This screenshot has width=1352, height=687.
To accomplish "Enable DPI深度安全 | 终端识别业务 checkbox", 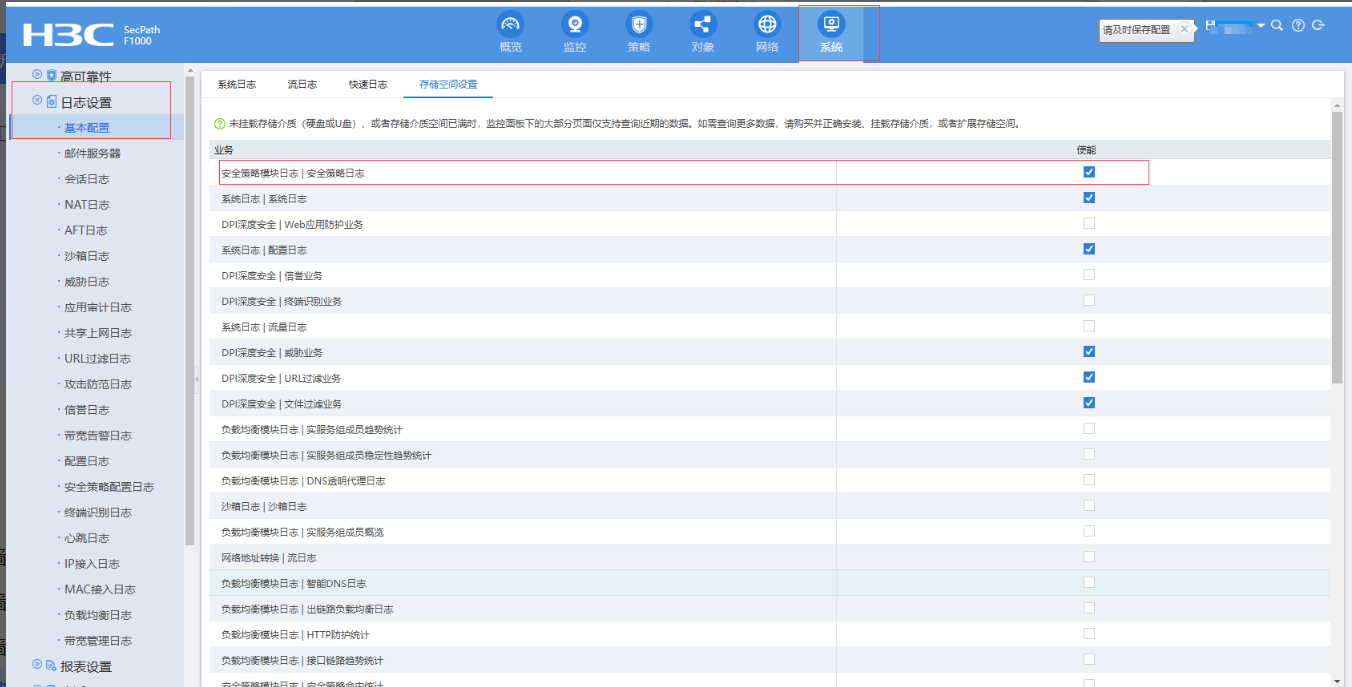I will 1089,301.
